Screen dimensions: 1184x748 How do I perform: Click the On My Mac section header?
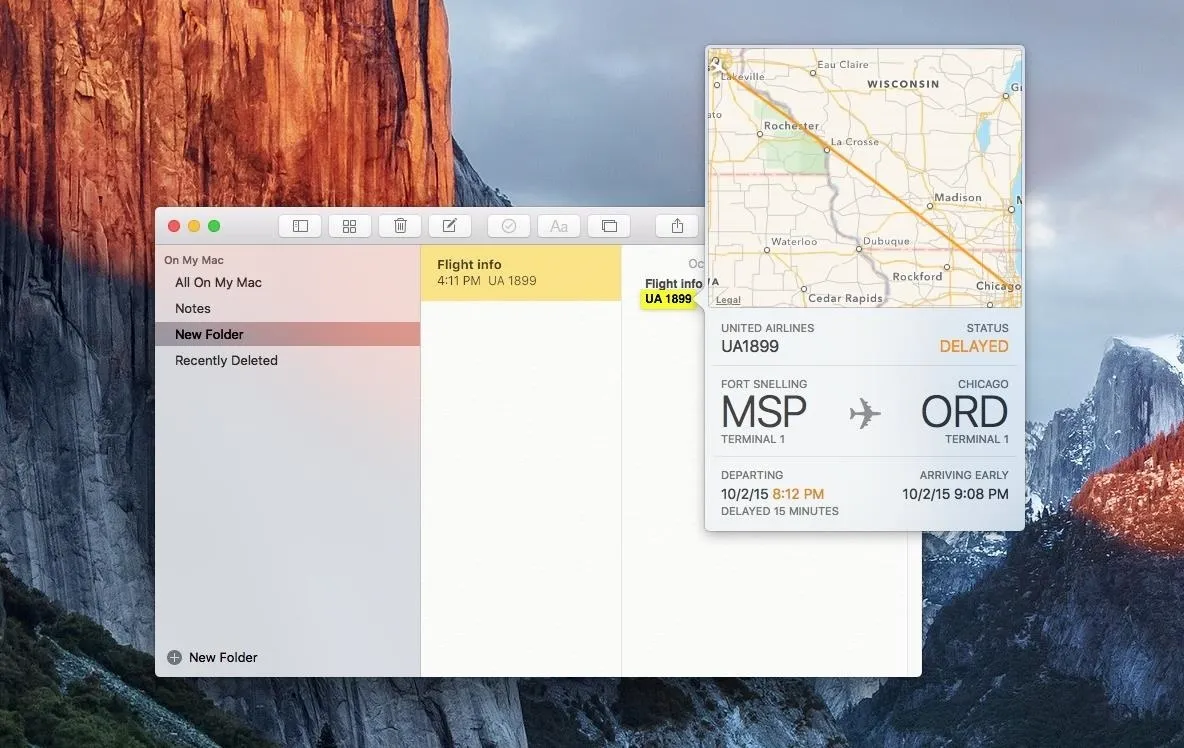point(194,260)
